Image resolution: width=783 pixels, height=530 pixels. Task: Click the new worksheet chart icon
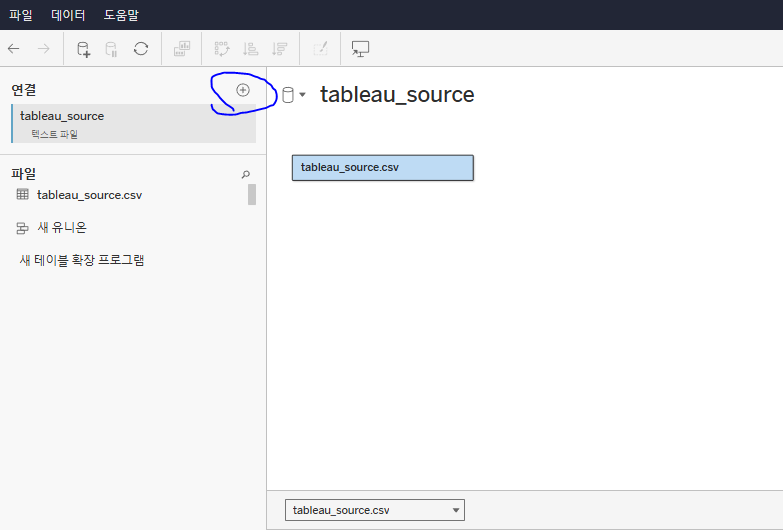[x=182, y=48]
